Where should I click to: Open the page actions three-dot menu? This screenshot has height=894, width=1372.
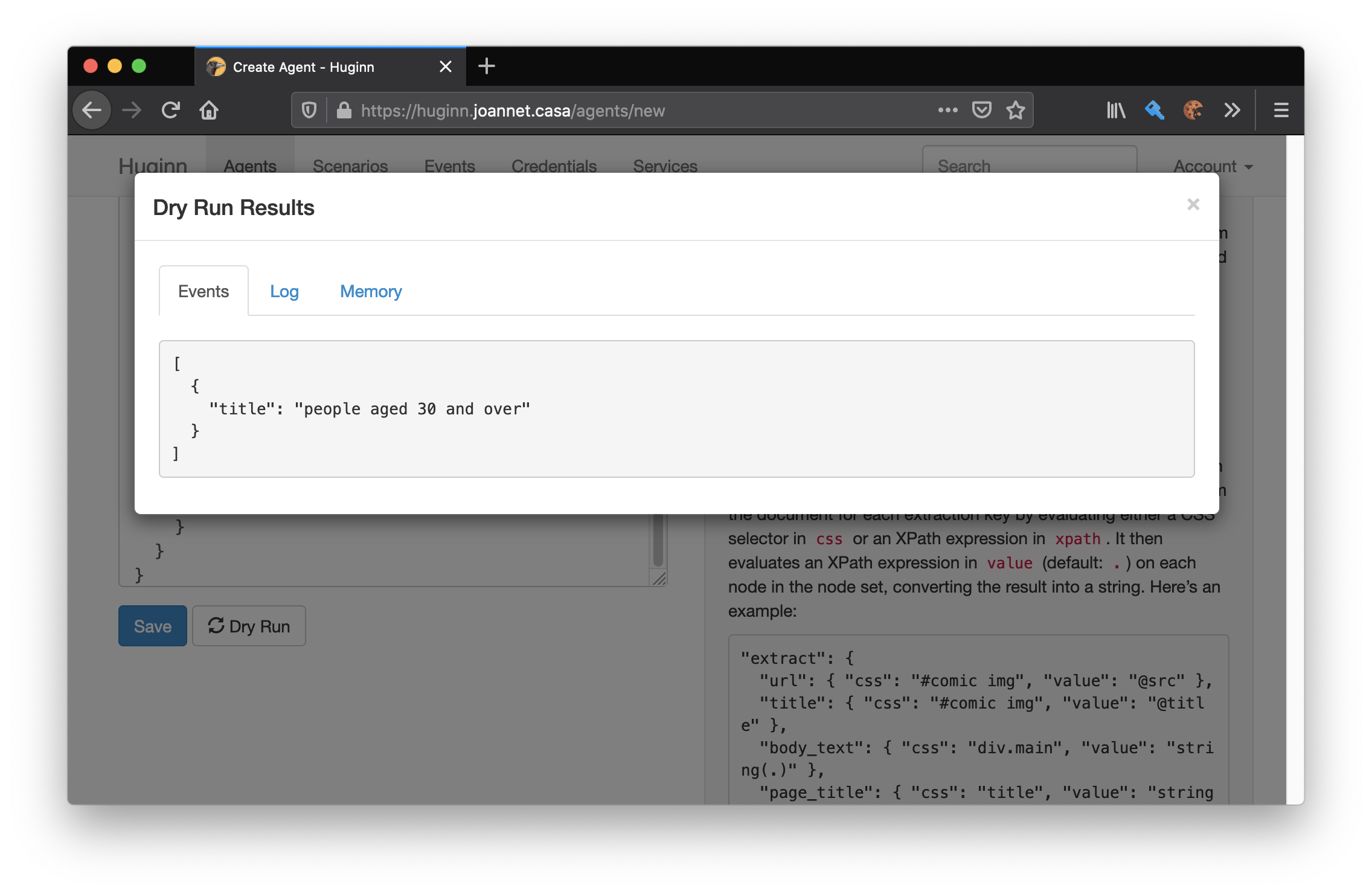click(x=948, y=111)
